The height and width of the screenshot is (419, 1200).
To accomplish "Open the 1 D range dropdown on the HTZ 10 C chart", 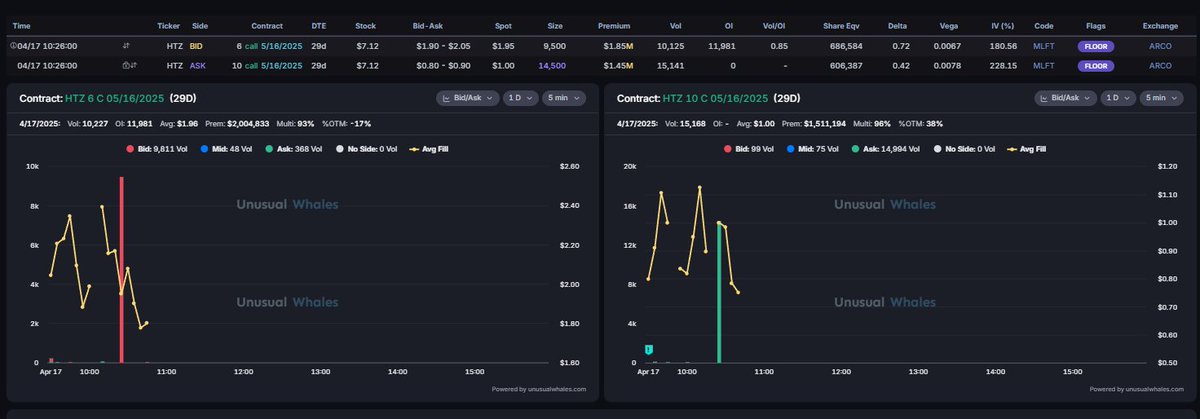I will pyautogui.click(x=1118, y=98).
